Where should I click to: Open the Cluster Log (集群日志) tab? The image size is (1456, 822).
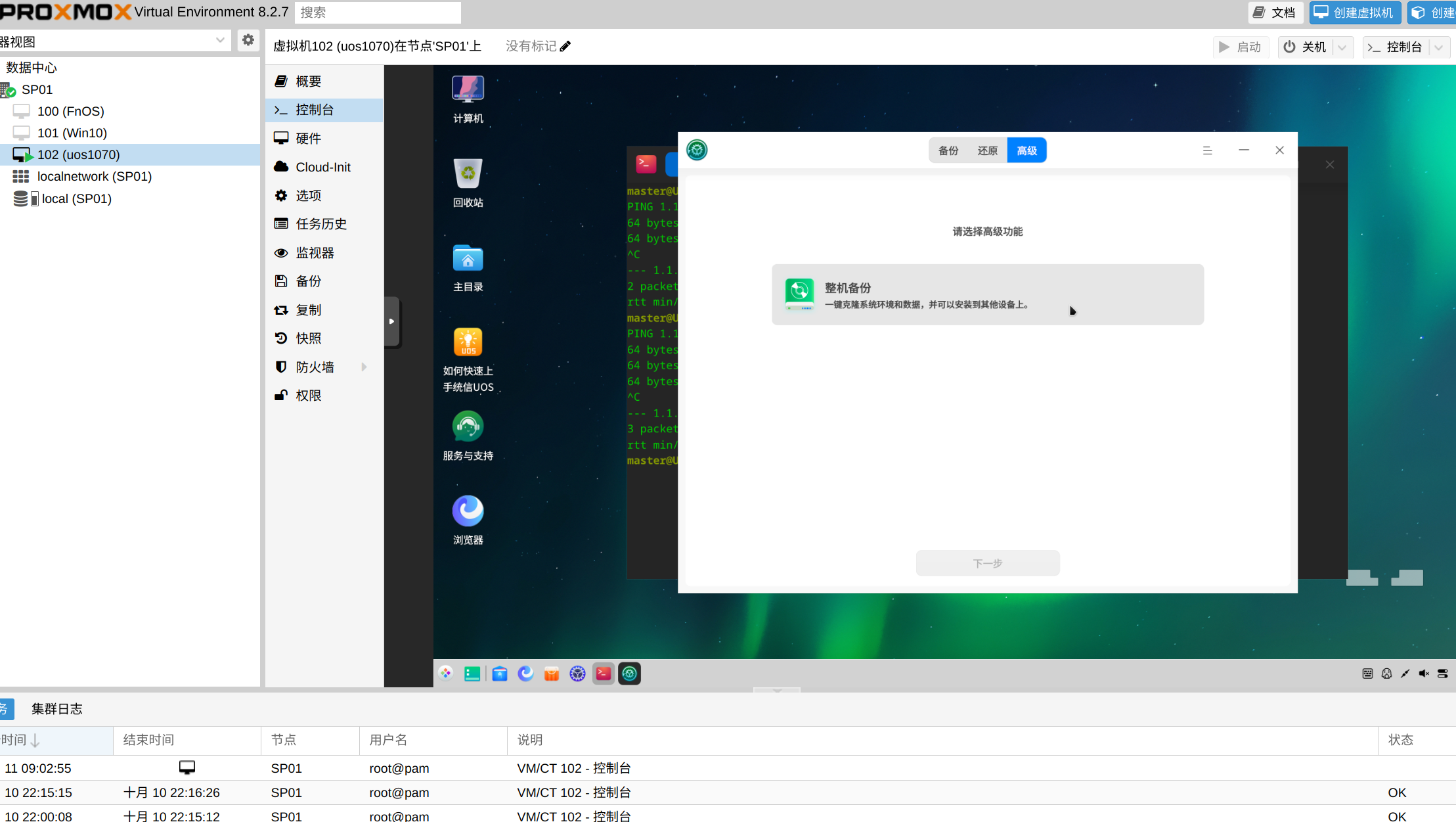pyautogui.click(x=57, y=708)
